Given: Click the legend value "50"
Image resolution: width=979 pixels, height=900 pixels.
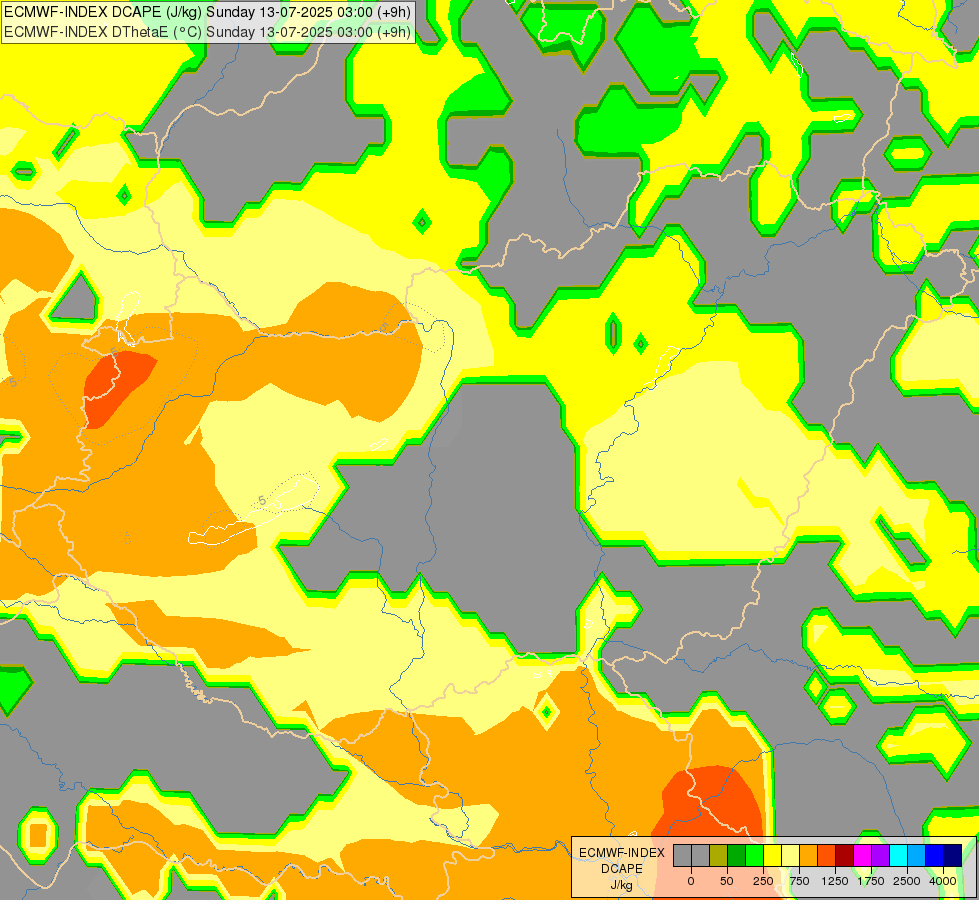Looking at the screenshot, I should [x=727, y=881].
